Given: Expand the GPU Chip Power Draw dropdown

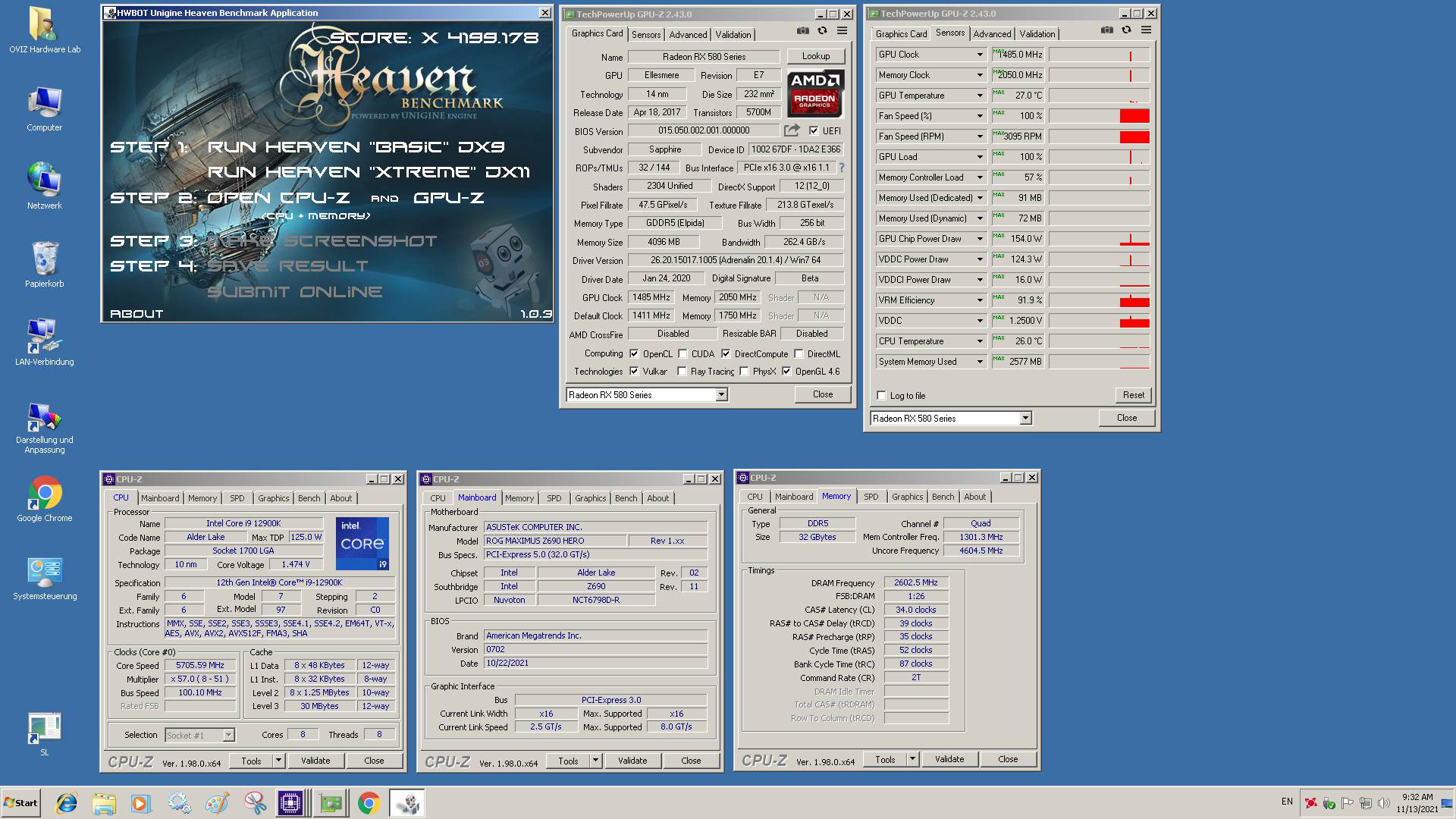Looking at the screenshot, I should 980,239.
